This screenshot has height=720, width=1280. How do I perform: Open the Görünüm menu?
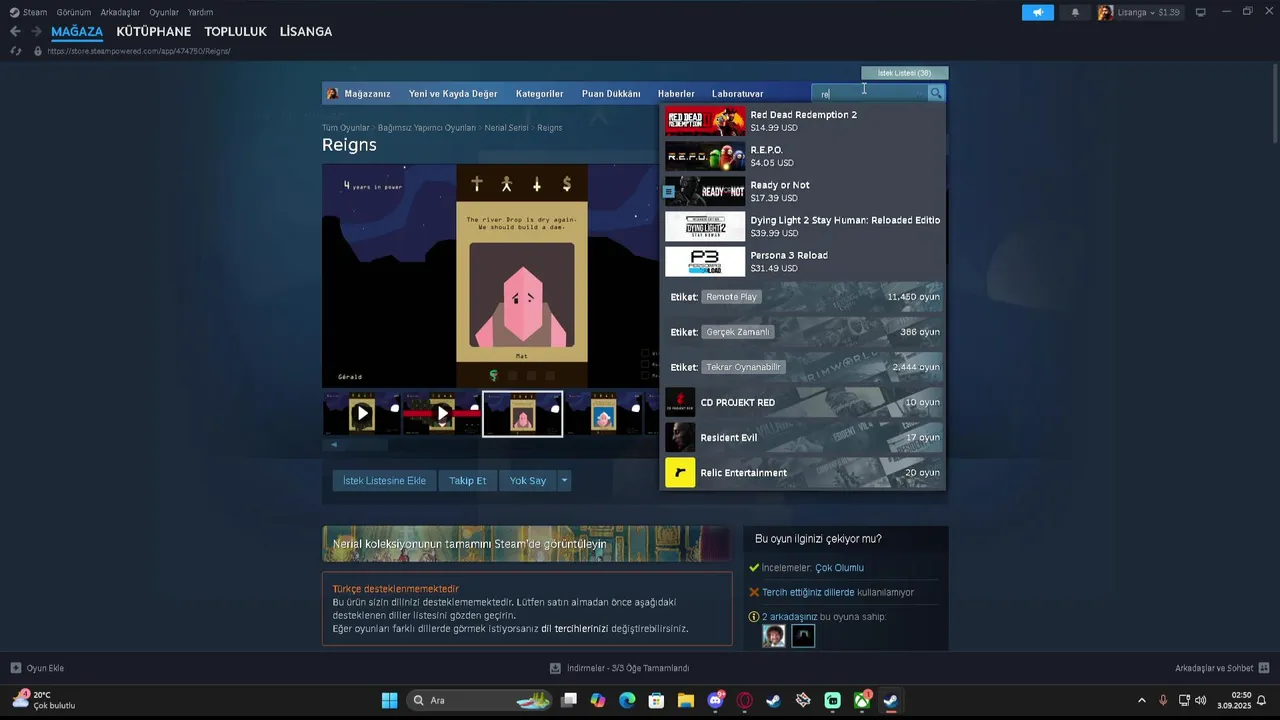point(74,12)
